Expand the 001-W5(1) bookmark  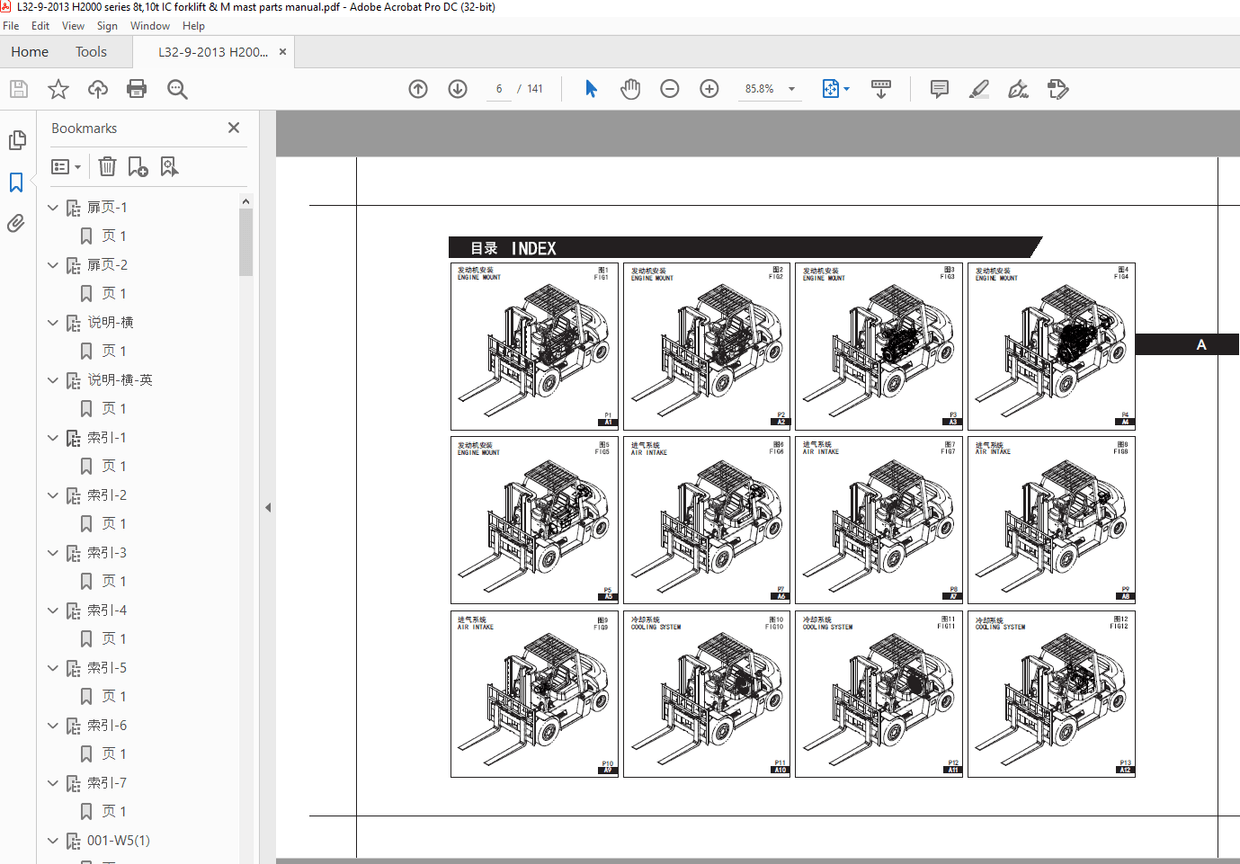click(x=52, y=840)
